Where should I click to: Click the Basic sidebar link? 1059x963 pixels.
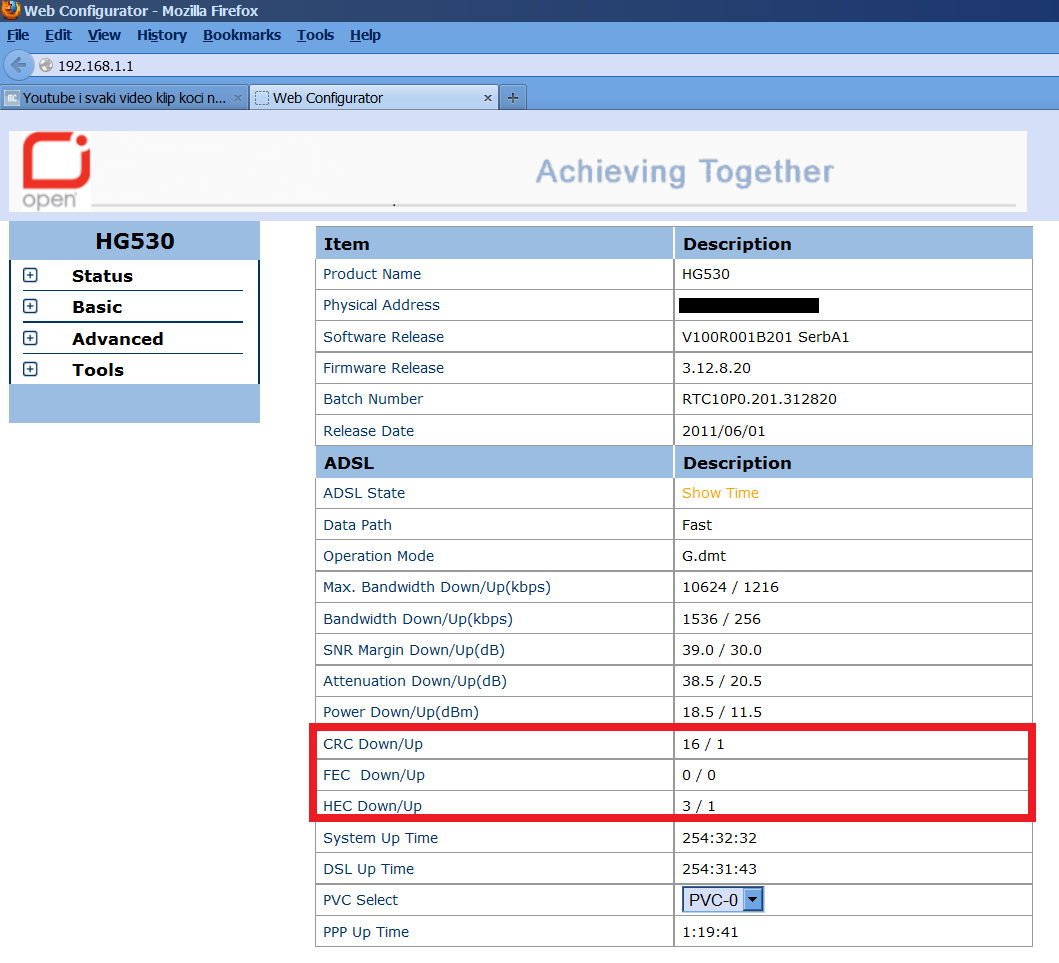click(x=97, y=307)
